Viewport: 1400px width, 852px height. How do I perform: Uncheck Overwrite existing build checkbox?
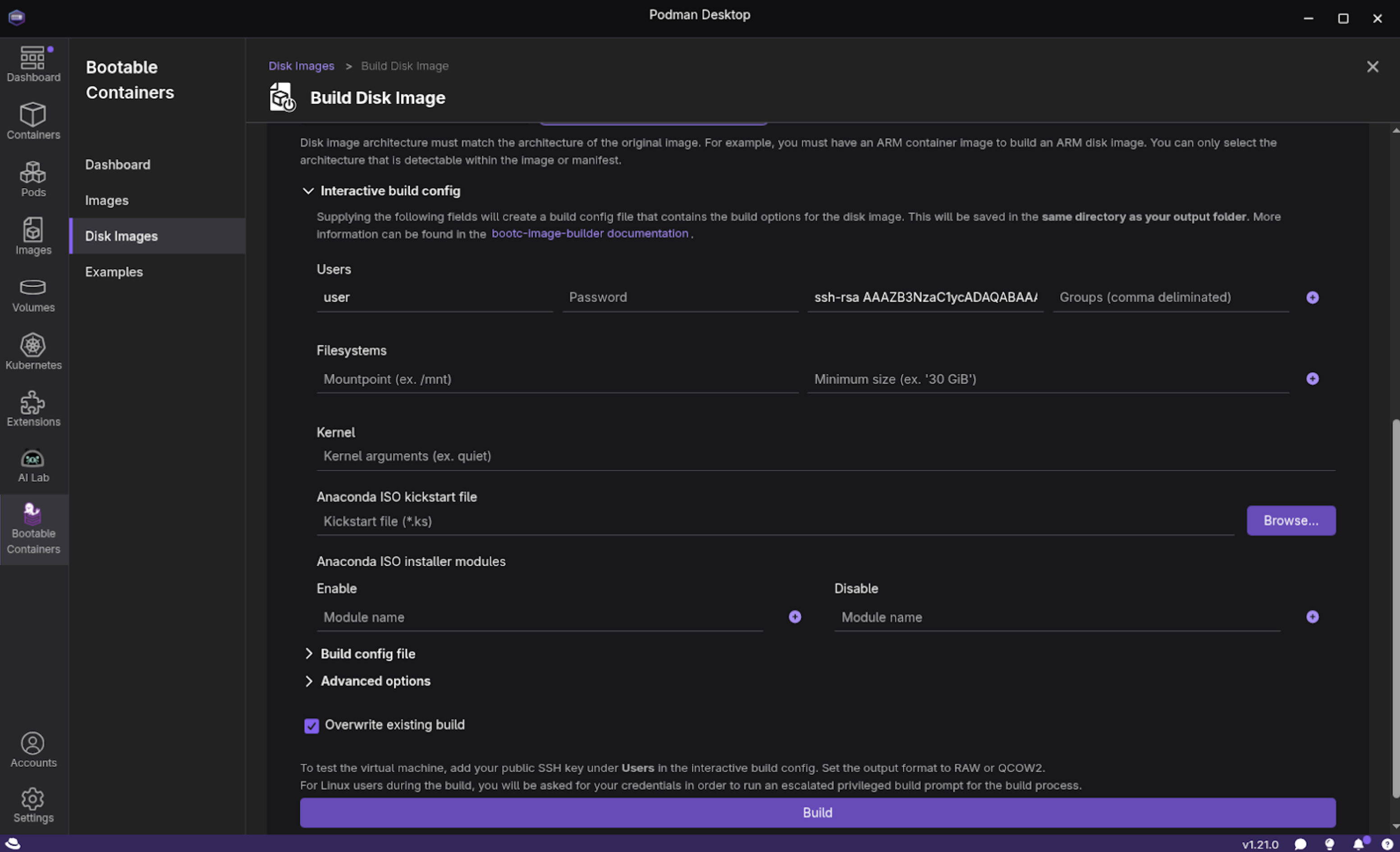(x=311, y=725)
